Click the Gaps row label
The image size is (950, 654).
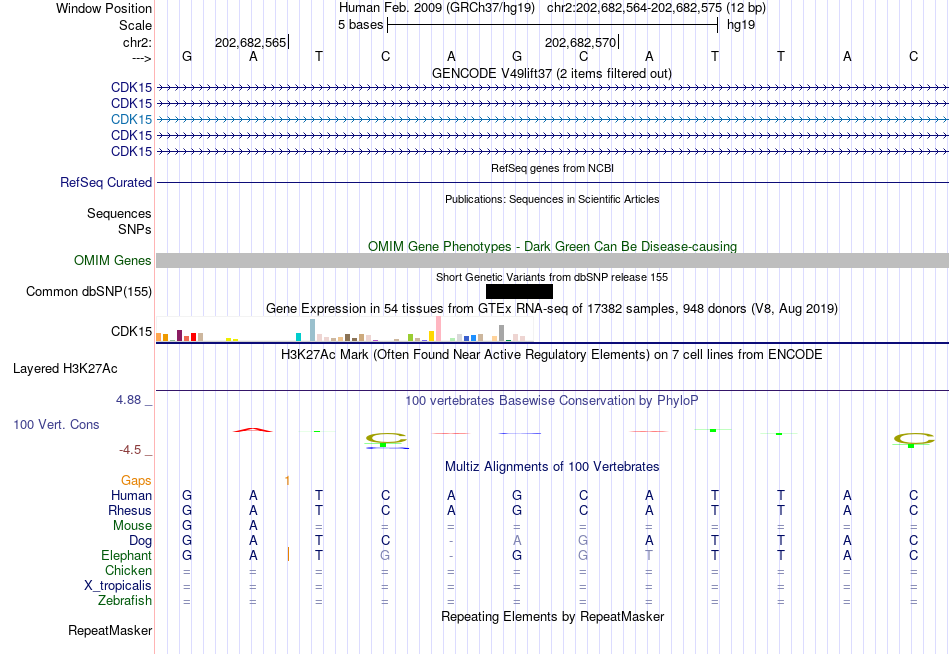136,481
